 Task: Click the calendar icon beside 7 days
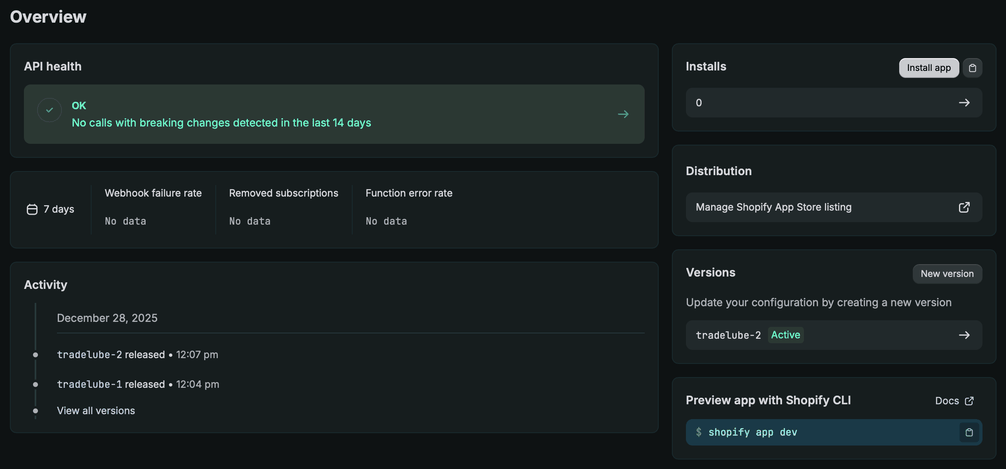coord(32,209)
